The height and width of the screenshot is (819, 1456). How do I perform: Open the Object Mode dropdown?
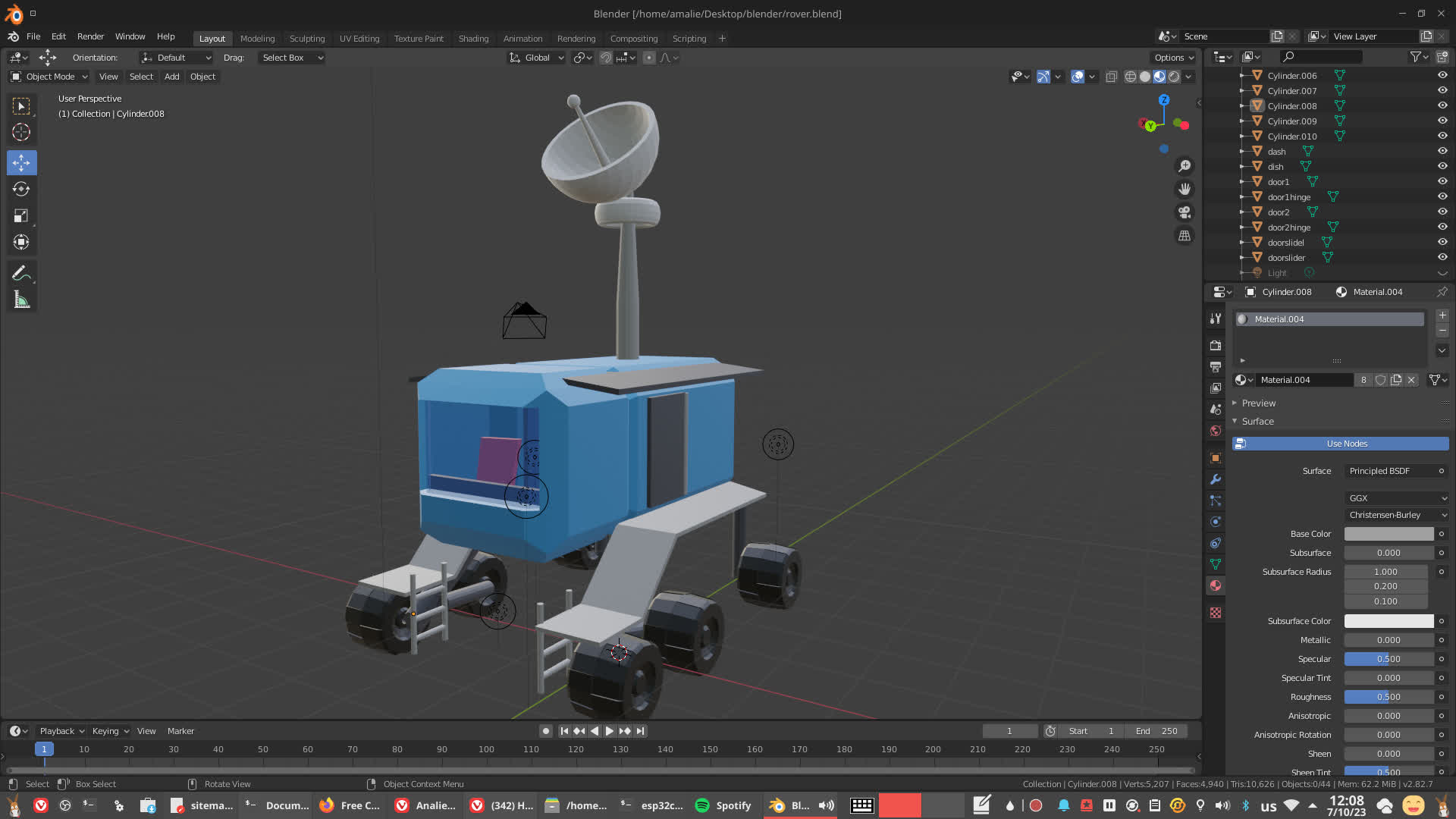pyautogui.click(x=50, y=77)
